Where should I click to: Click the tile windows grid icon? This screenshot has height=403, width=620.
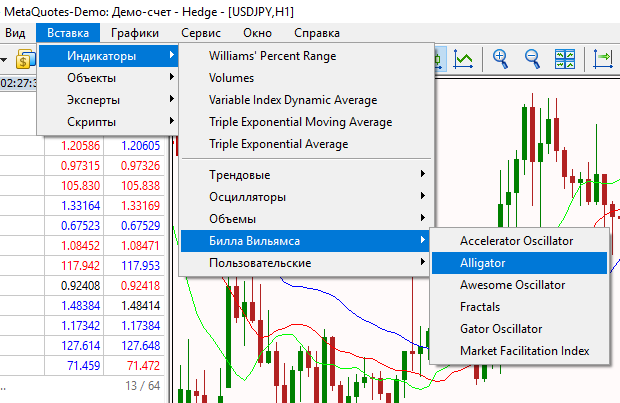[565, 59]
